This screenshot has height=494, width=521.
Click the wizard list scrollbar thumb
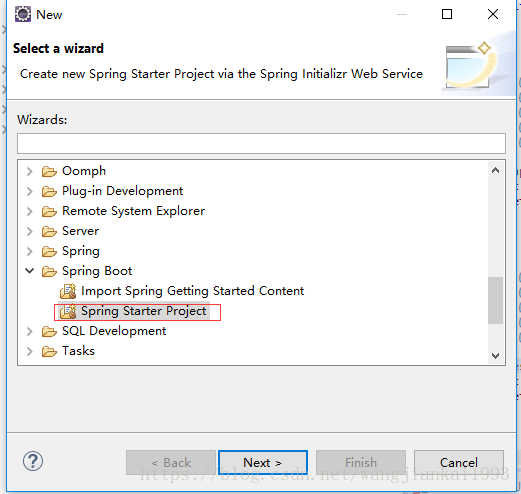coord(495,300)
